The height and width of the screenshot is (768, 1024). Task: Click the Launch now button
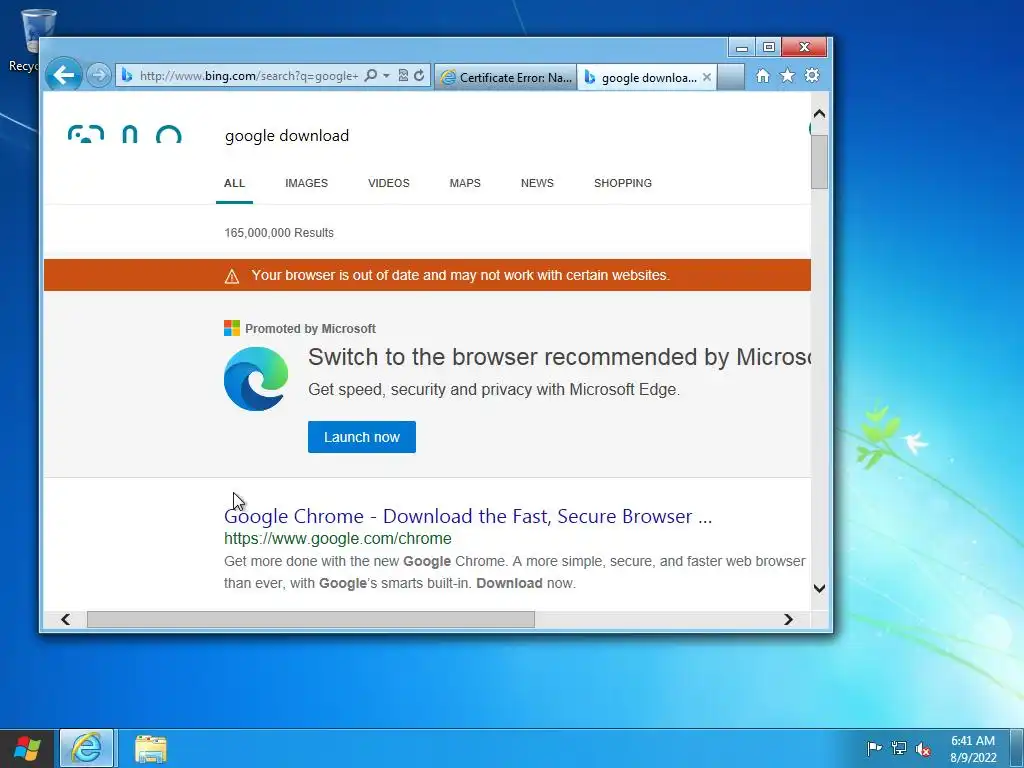click(x=362, y=437)
